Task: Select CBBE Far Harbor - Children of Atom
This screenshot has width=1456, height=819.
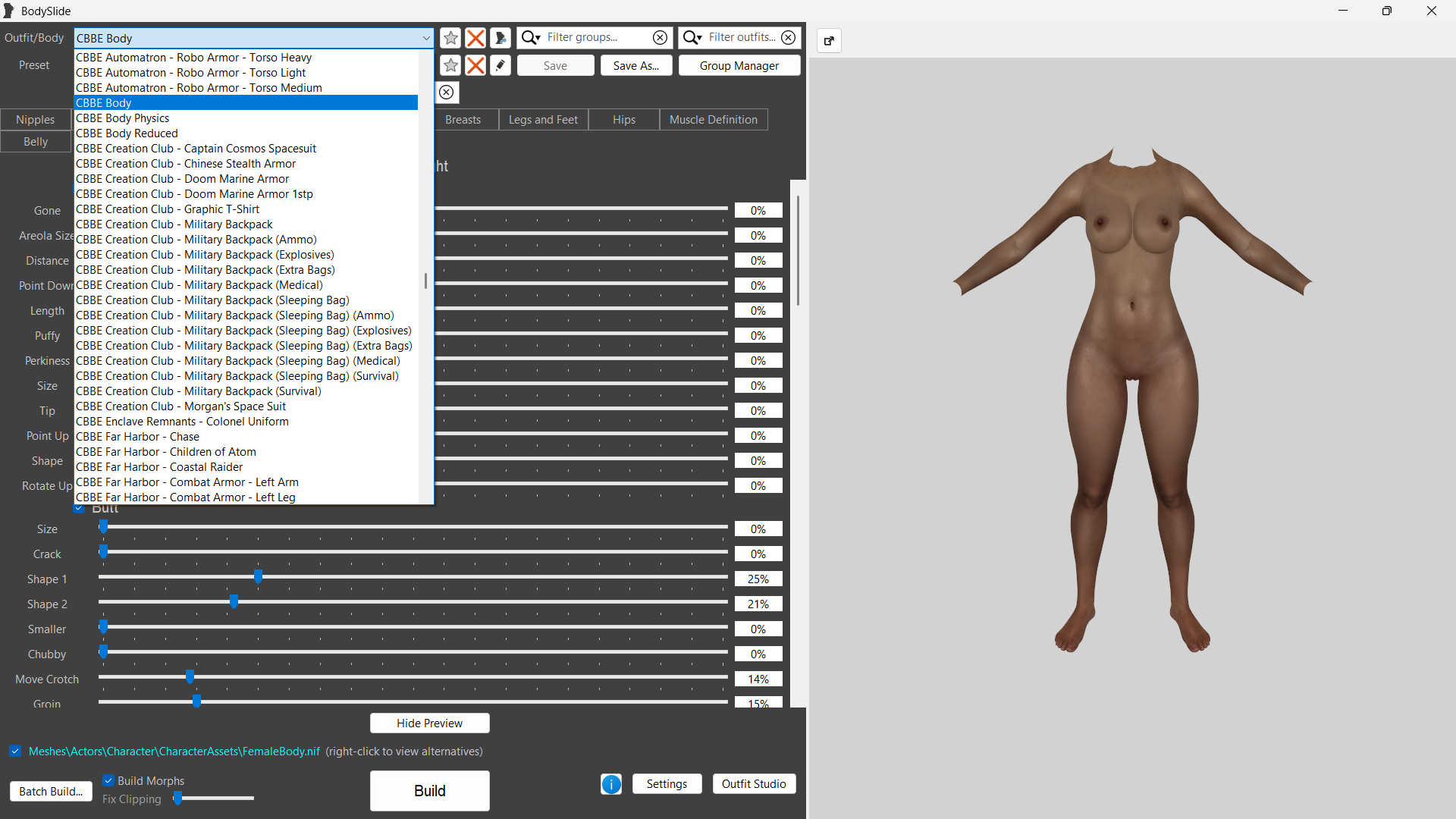Action: point(246,452)
